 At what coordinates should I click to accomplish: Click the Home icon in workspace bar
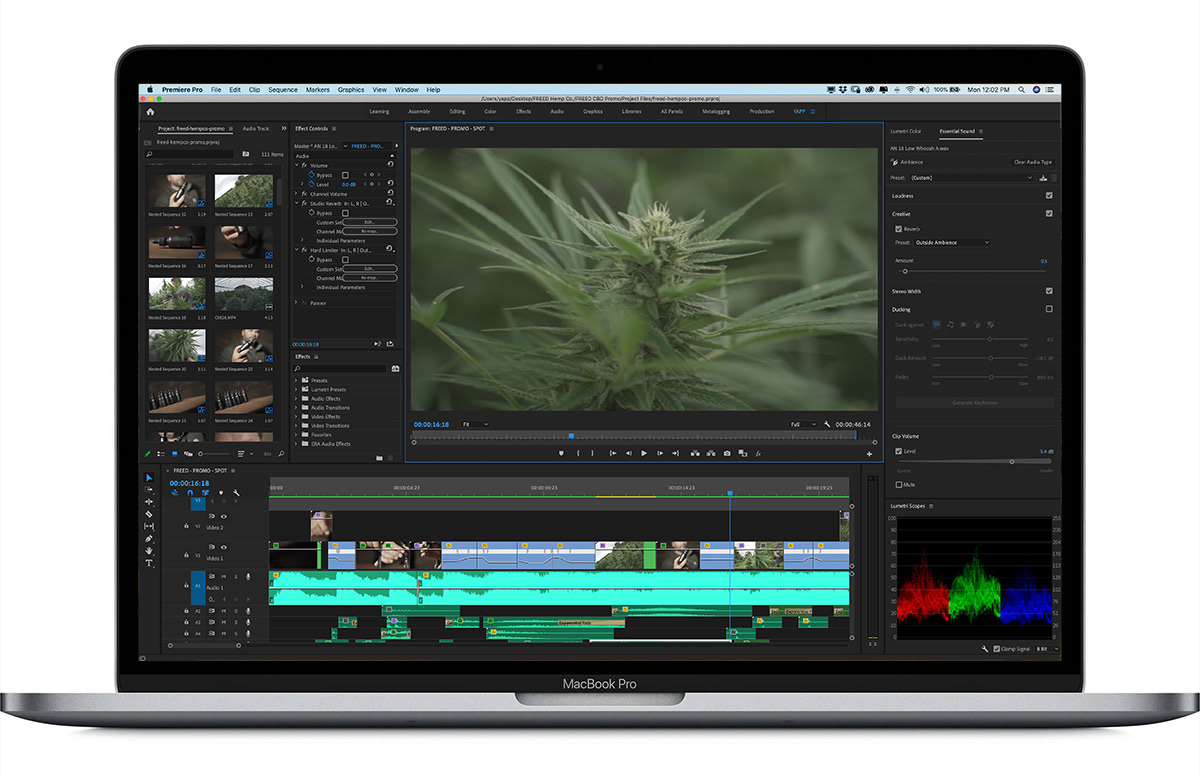(150, 111)
